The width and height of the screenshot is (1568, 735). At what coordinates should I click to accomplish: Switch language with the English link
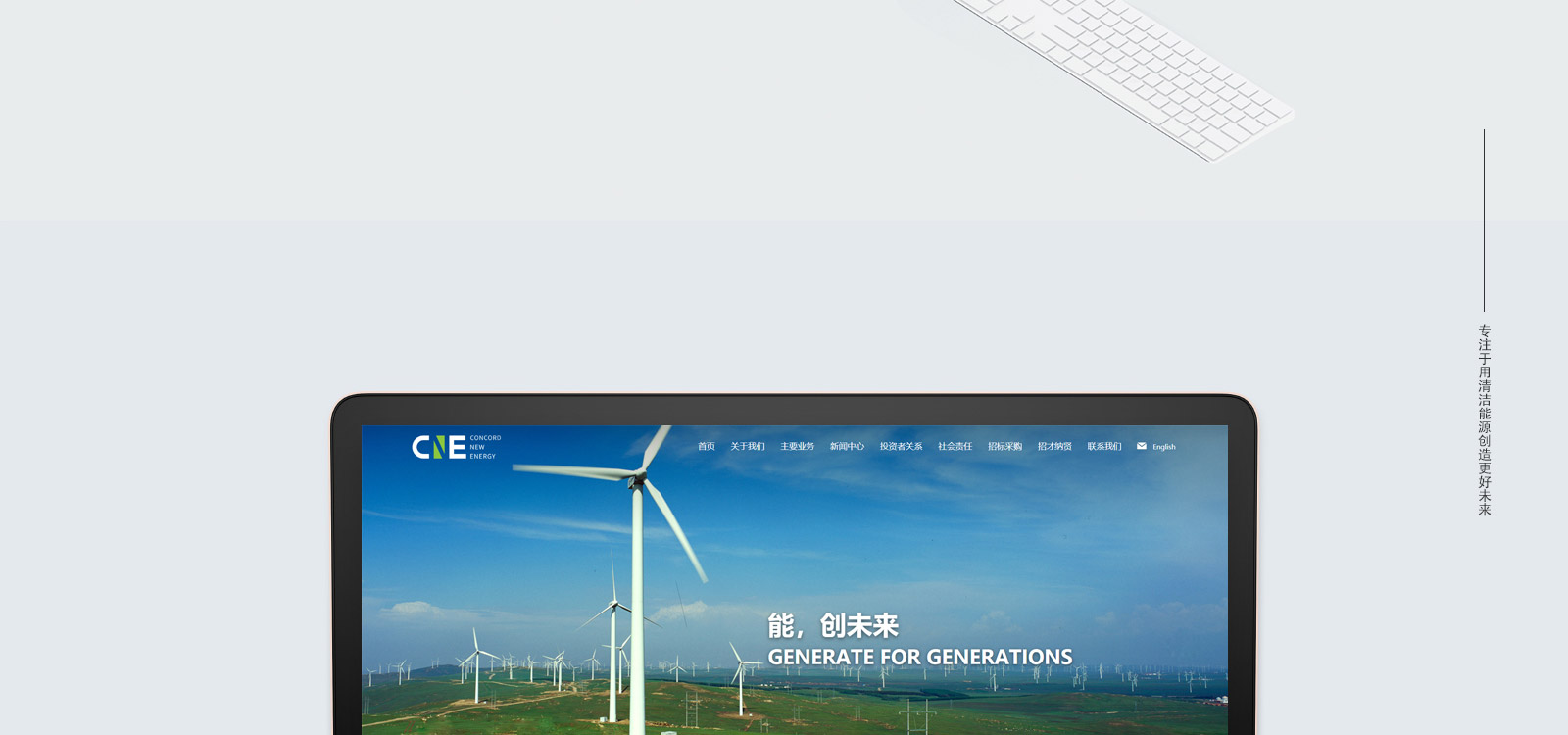[1163, 447]
